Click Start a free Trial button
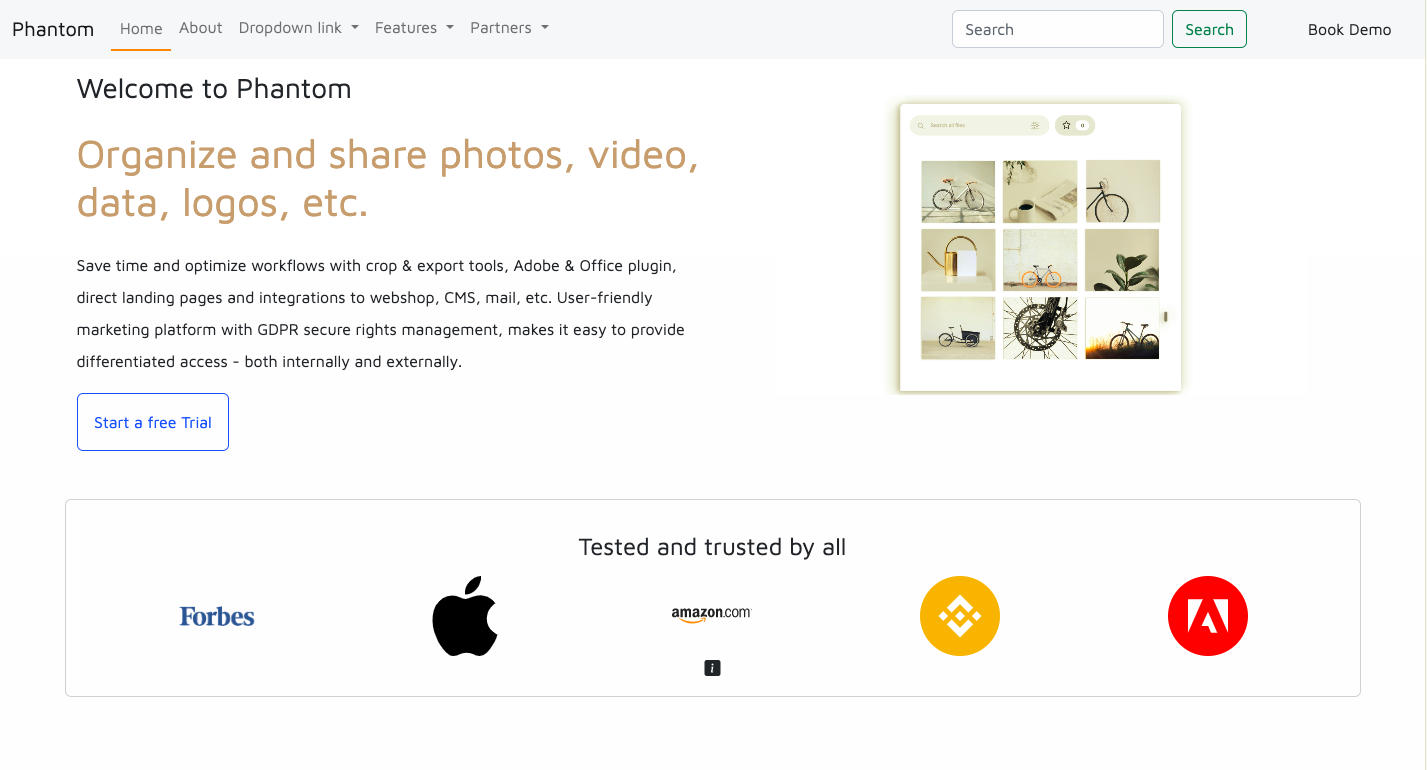Viewport: 1427px width, 770px height. [153, 422]
